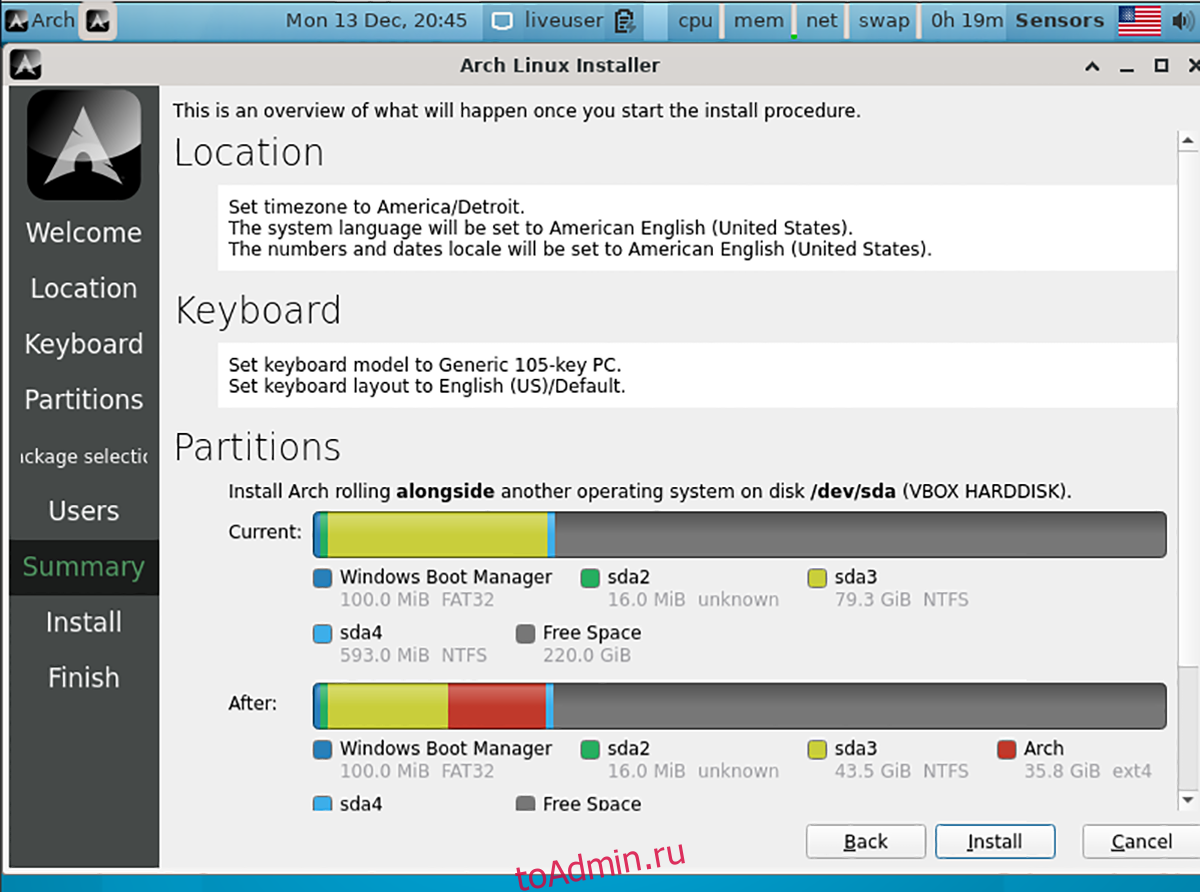Click the yellow sda3 segment in After bar
1200x892 pixels.
coord(388,706)
